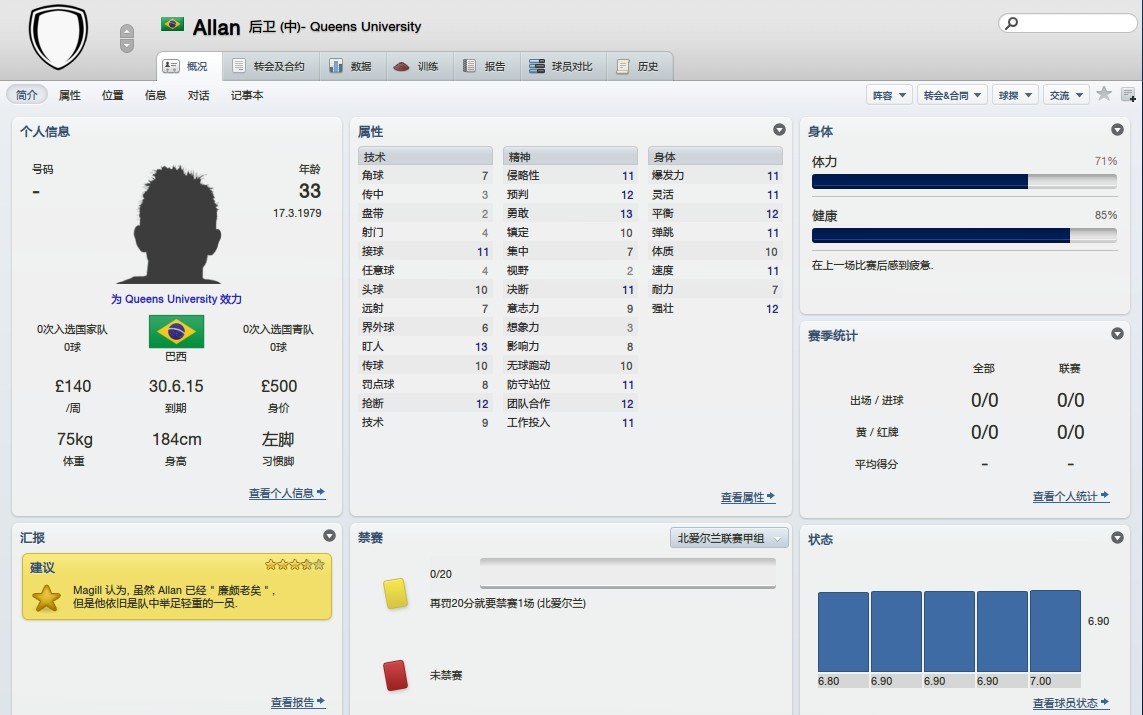The height and width of the screenshot is (715, 1143).
Task: Click the form bar rated 7.00
Action: [x=1055, y=631]
